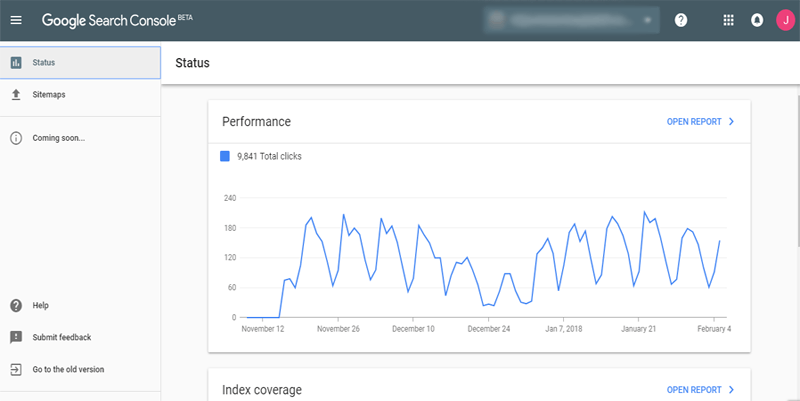This screenshot has height=401, width=800.
Task: Click the 180 y-axis value
Action: click(230, 228)
